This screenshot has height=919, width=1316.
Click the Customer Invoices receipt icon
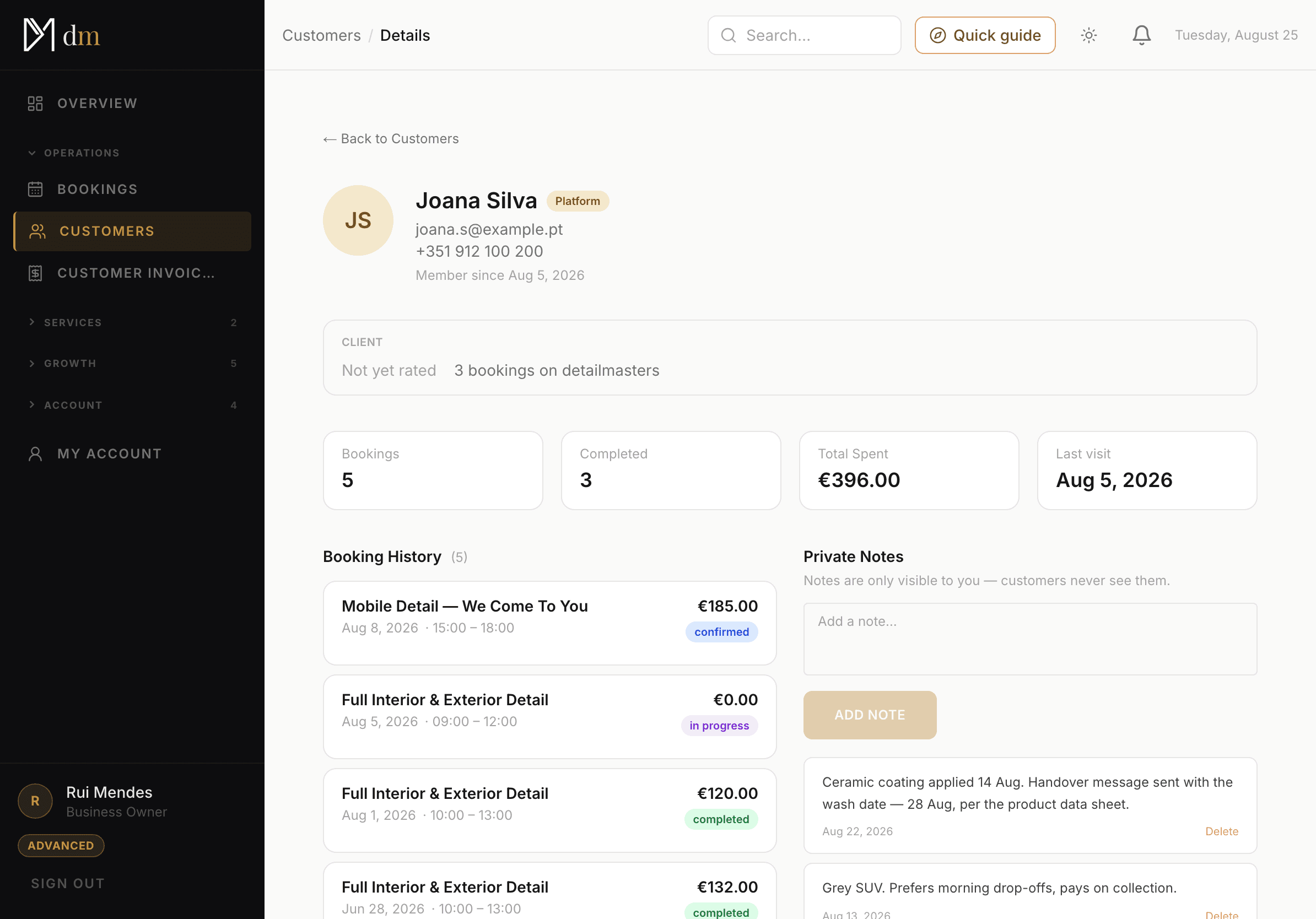[35, 273]
